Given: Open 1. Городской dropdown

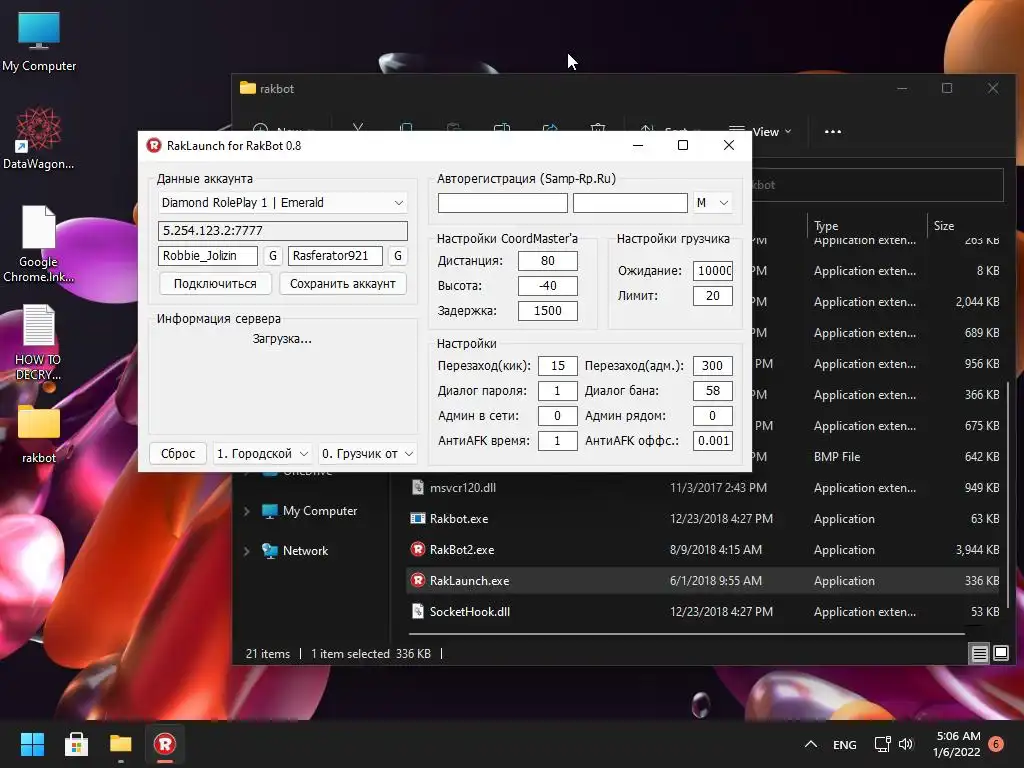Looking at the screenshot, I should pyautogui.click(x=262, y=453).
